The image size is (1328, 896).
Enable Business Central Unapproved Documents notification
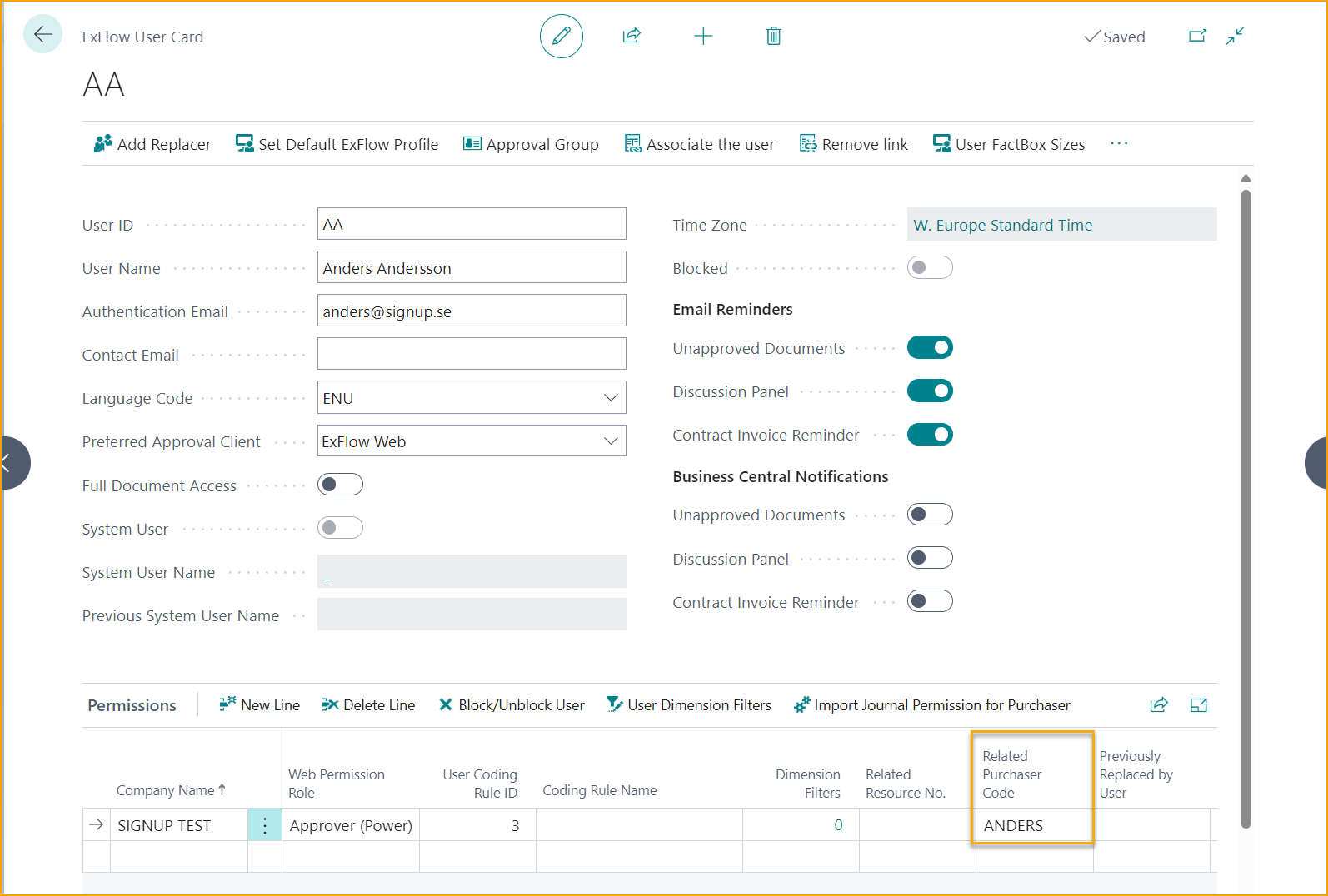(930, 515)
